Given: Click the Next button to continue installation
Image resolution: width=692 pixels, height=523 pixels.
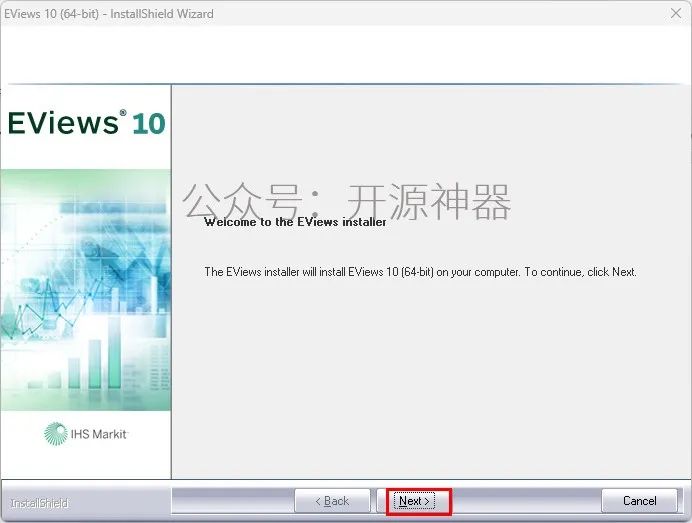Looking at the screenshot, I should [x=414, y=501].
